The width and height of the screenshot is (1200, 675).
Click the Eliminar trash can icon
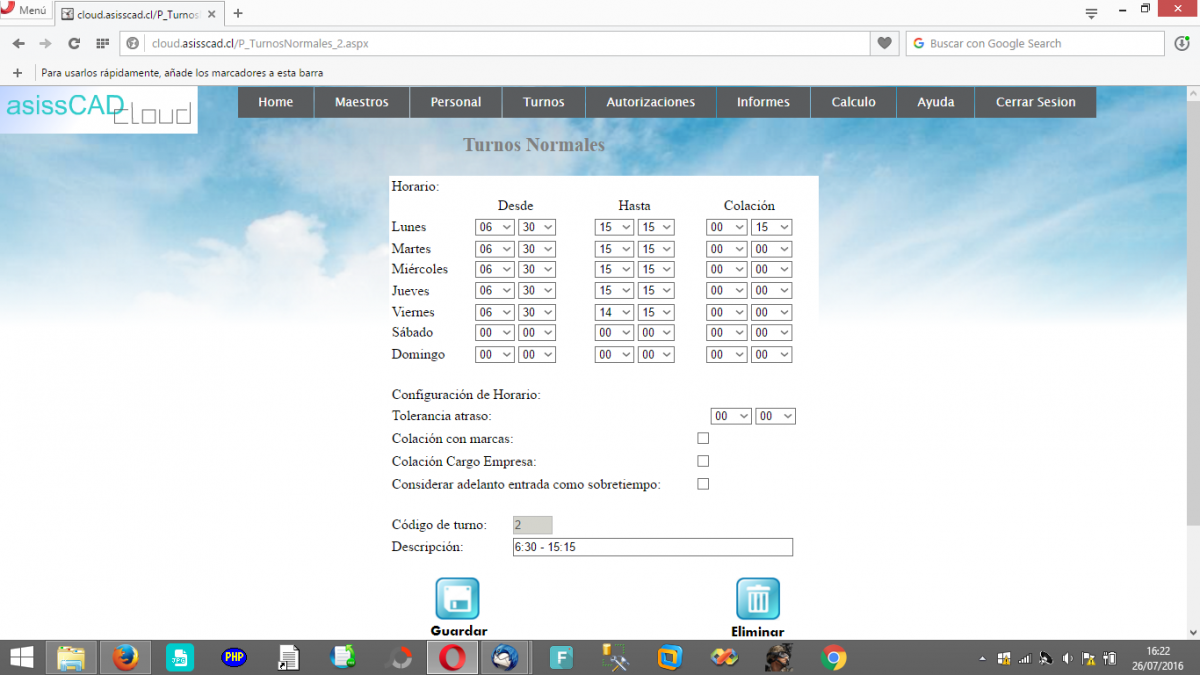tap(758, 599)
